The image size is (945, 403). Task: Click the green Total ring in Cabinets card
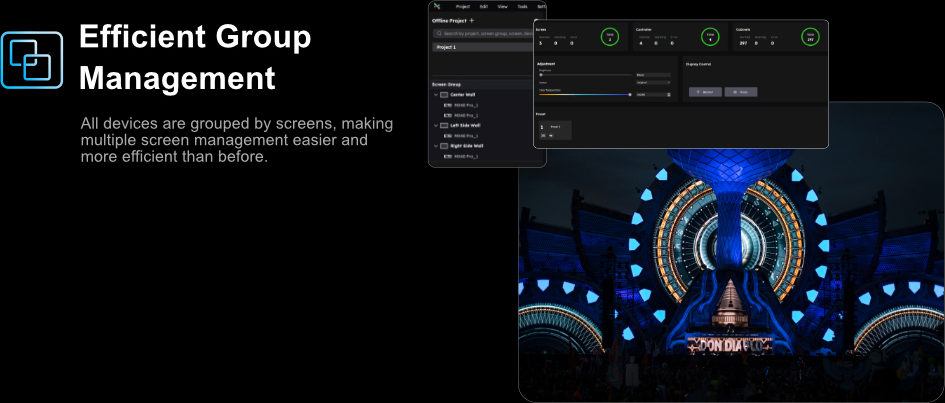[x=809, y=37]
